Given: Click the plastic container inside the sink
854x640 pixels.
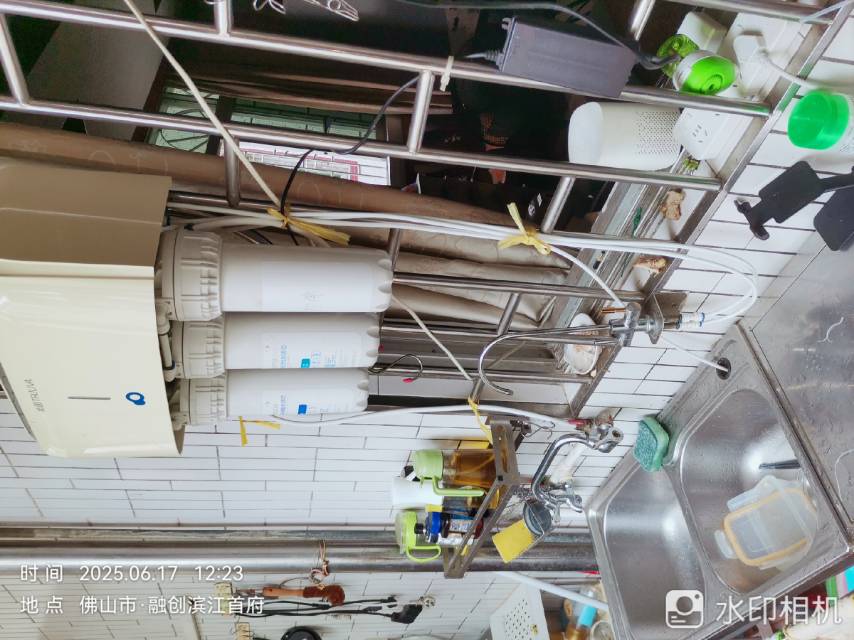Looking at the screenshot, I should click(x=766, y=522).
